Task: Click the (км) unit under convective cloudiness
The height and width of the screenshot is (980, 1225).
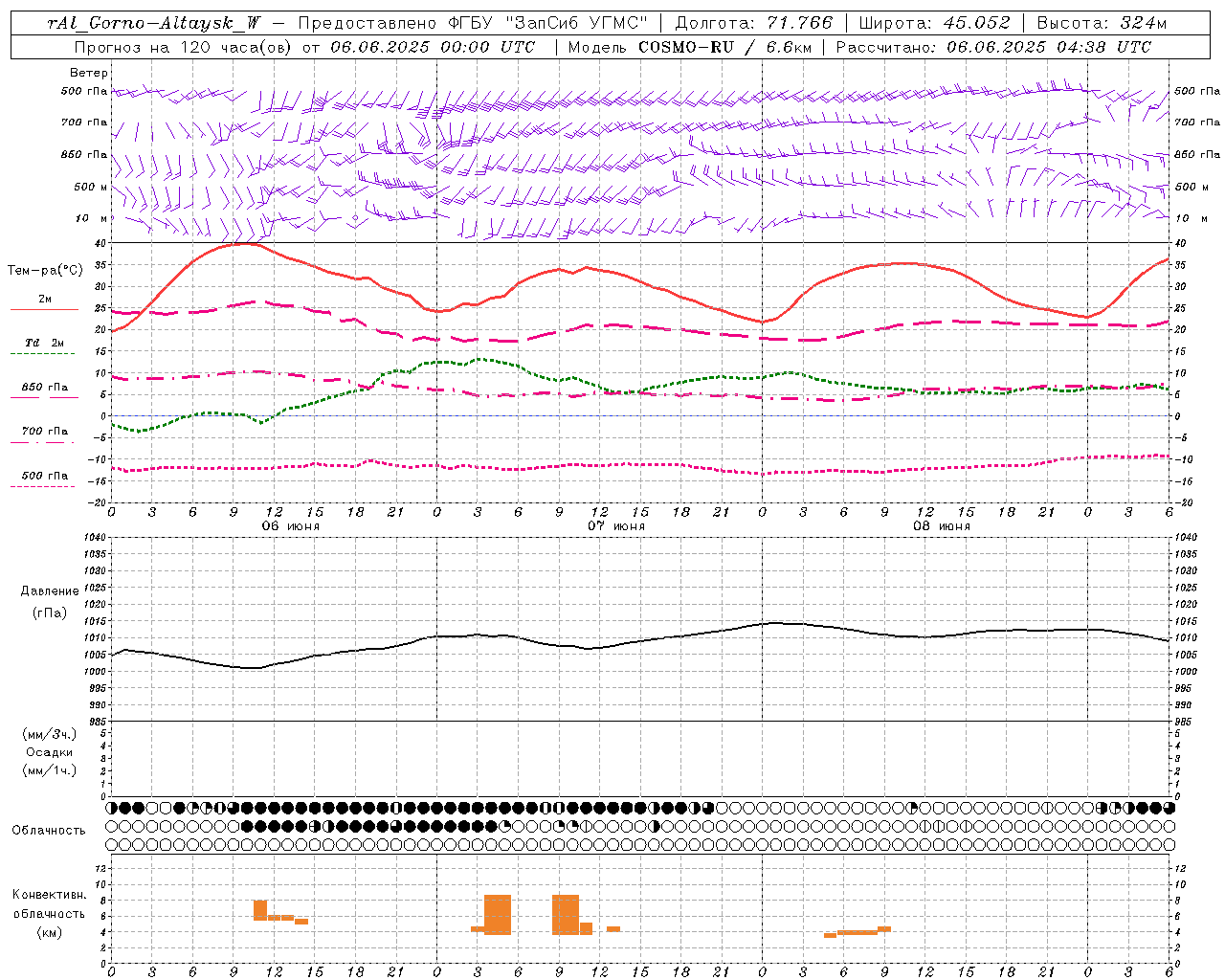Action: 50,932
